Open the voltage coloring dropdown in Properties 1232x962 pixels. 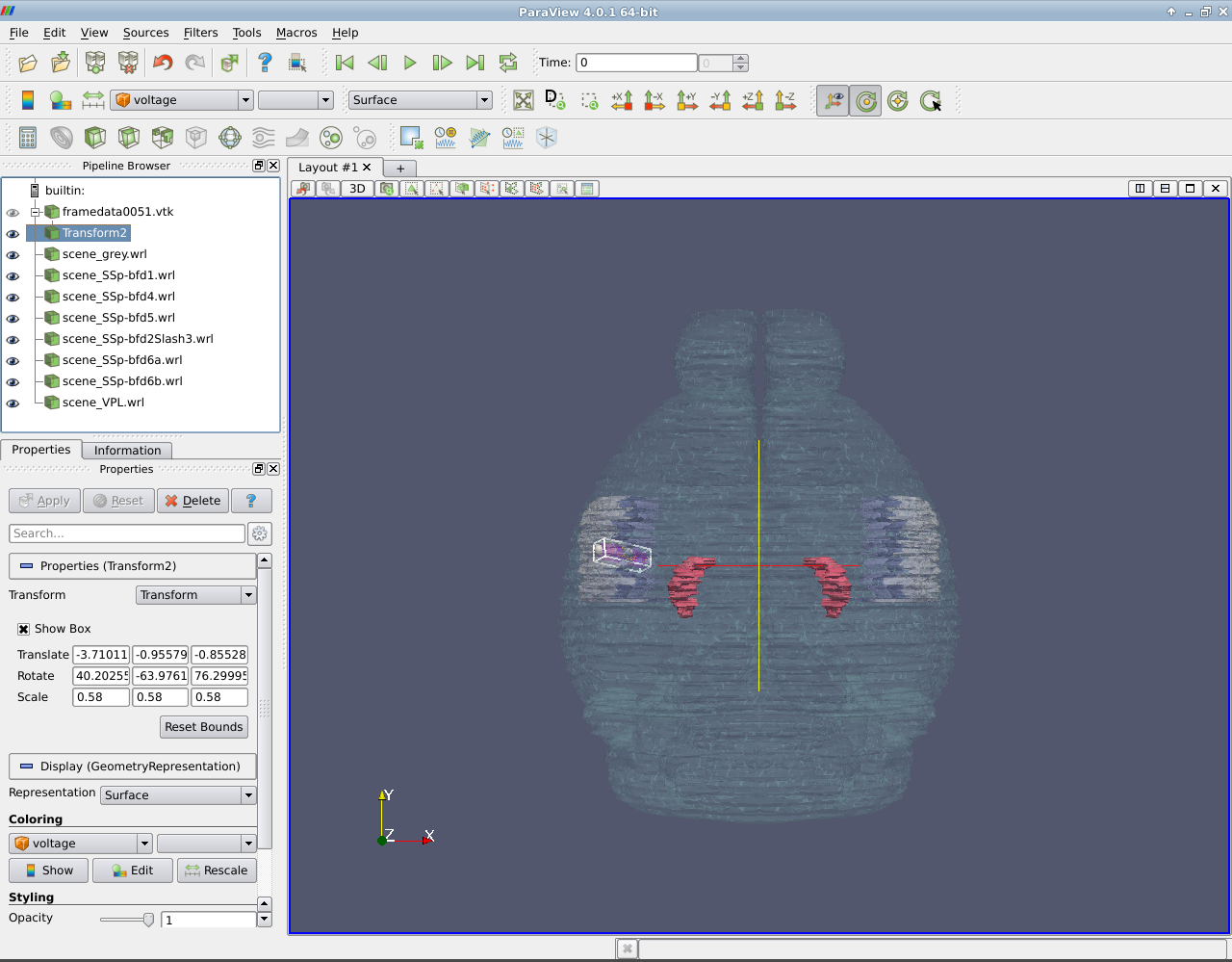click(81, 844)
